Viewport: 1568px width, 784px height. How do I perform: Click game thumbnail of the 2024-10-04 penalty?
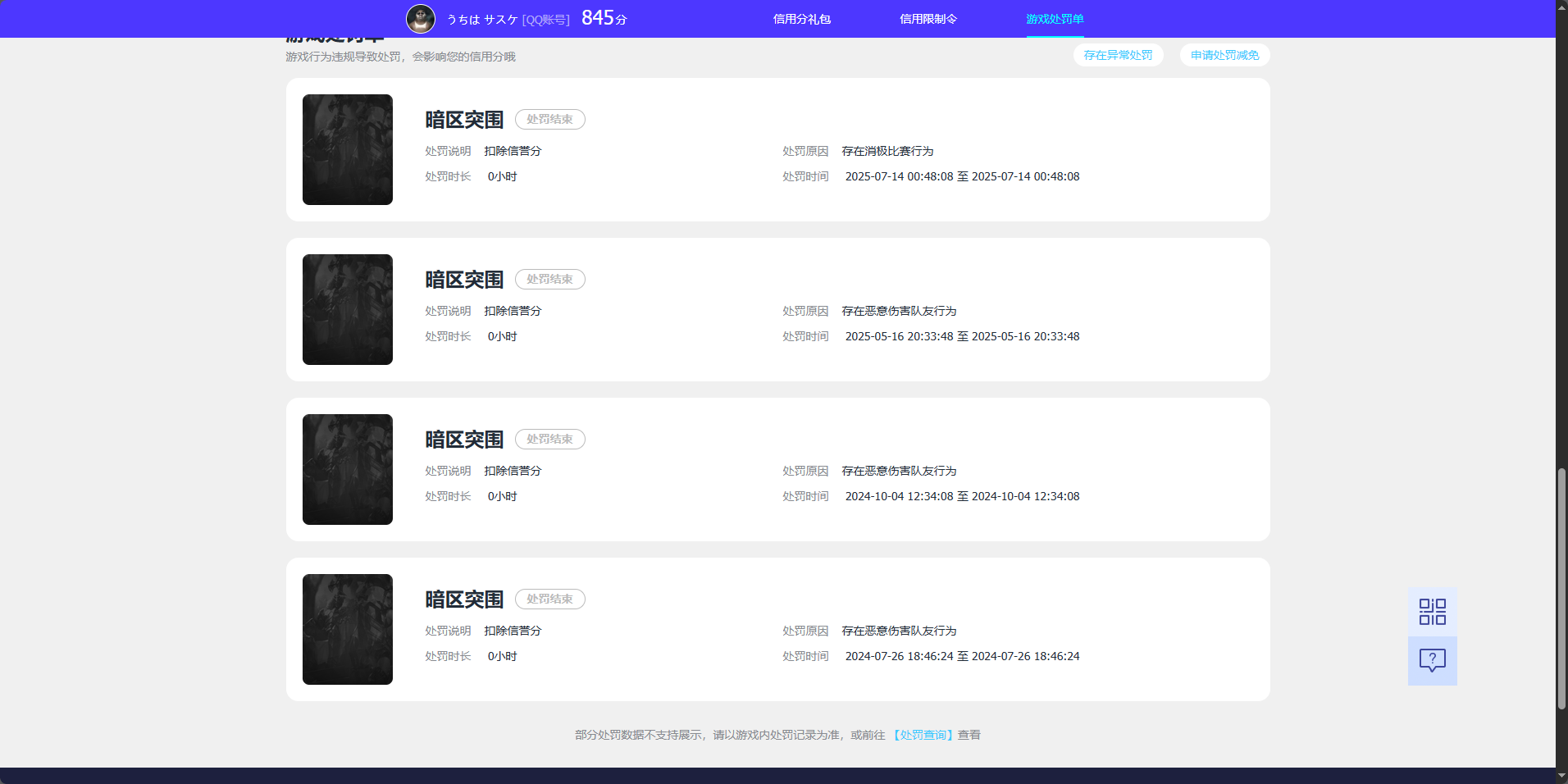click(348, 469)
